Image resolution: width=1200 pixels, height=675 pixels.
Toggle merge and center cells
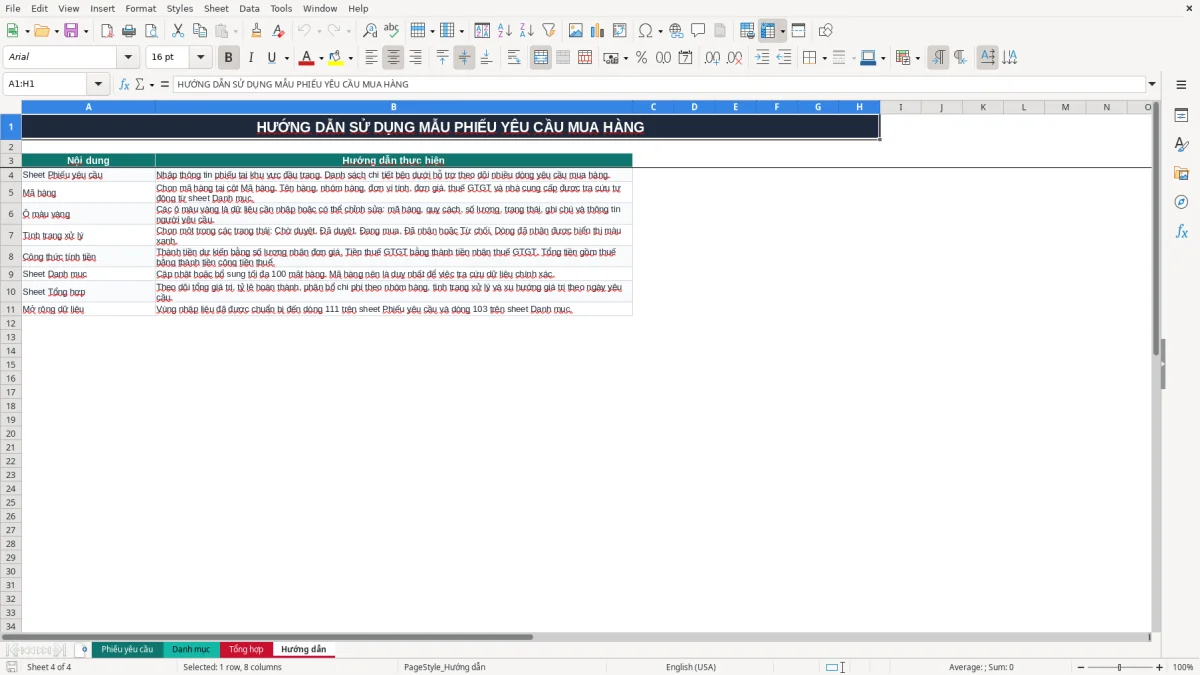(x=541, y=58)
